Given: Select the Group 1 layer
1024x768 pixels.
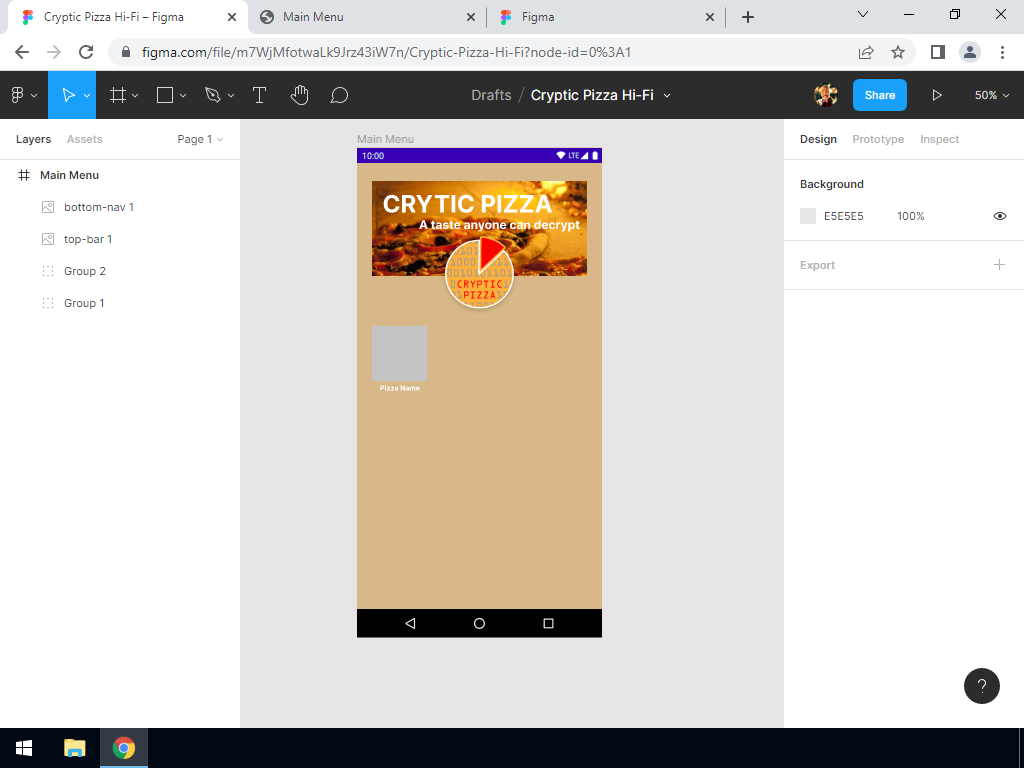Looking at the screenshot, I should (x=120, y=303).
